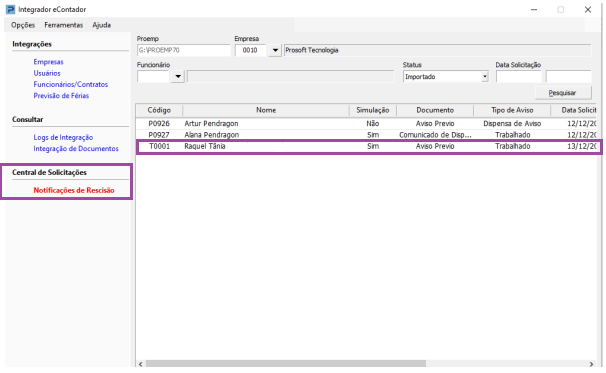Select Notificações de Rescisão
This screenshot has height=373, width=606.
(x=74, y=190)
